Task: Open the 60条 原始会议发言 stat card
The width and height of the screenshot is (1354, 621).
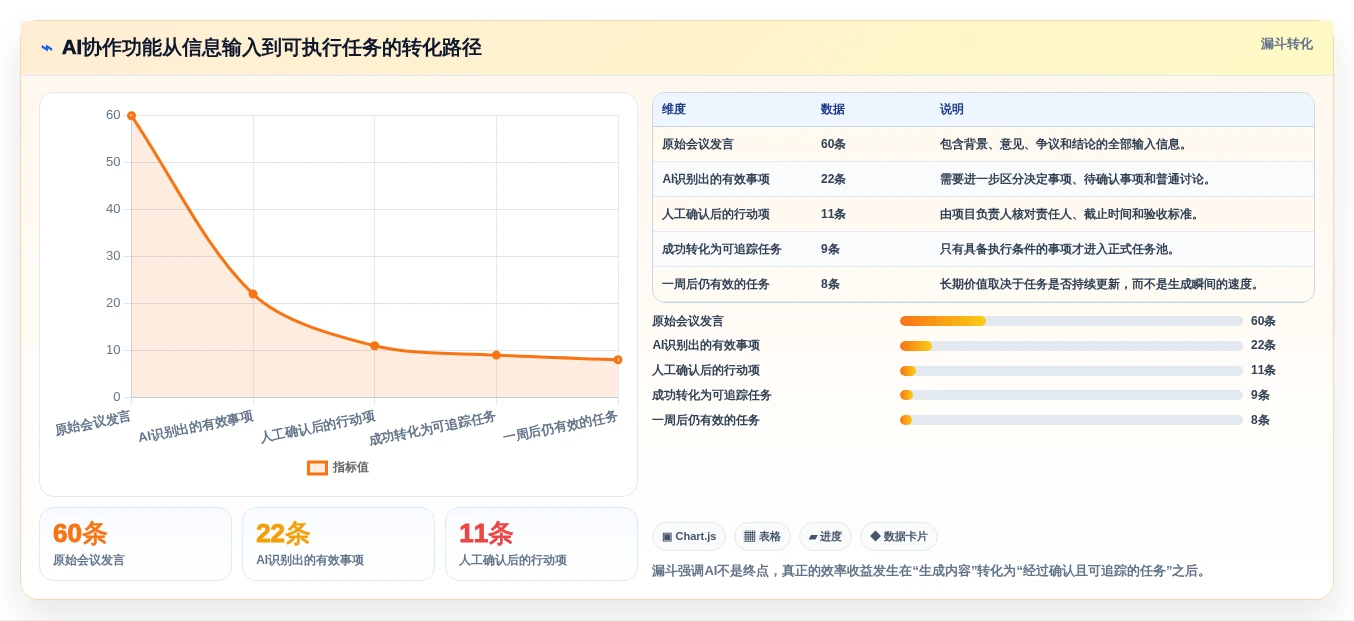Action: [135, 544]
